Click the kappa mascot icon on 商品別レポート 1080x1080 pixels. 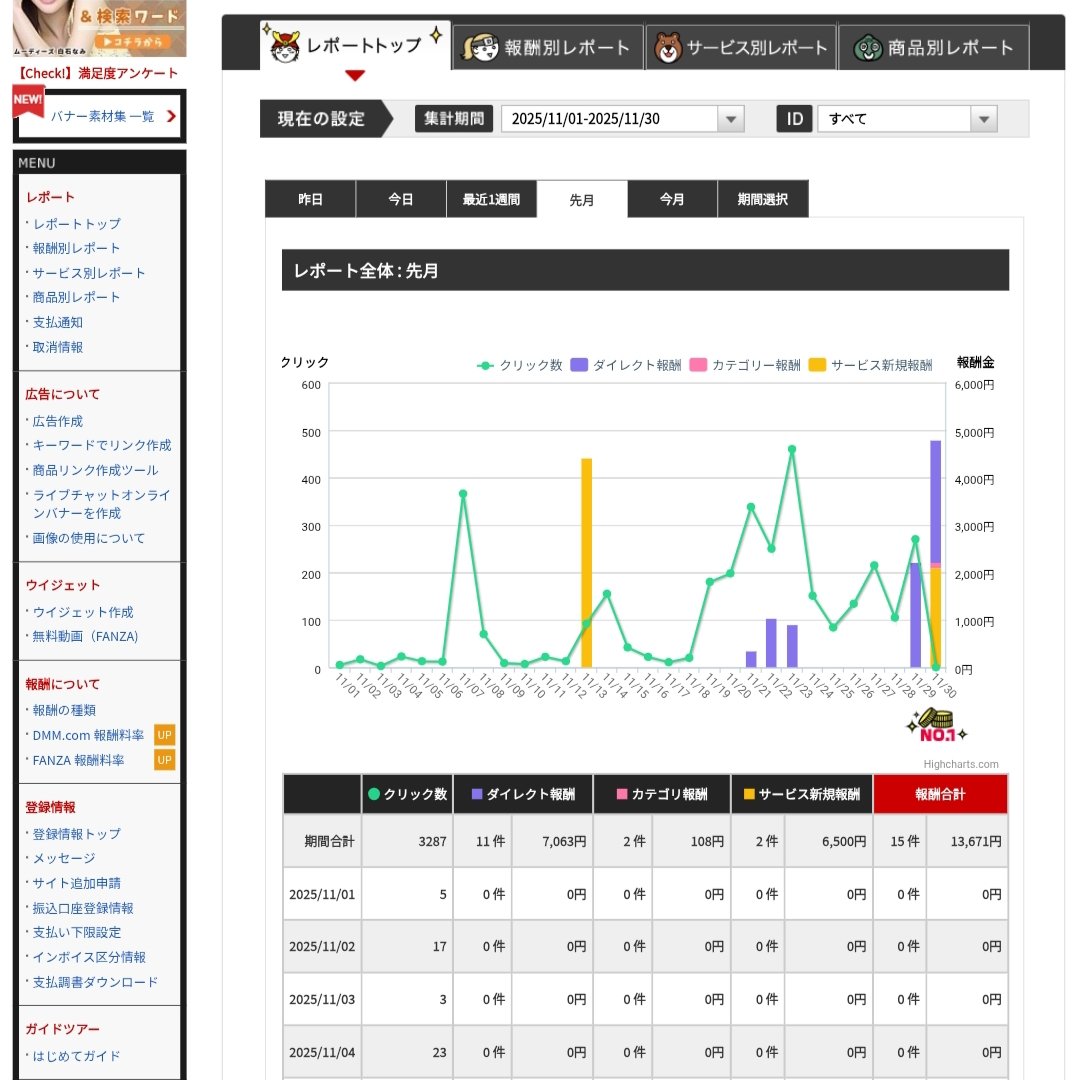(868, 48)
